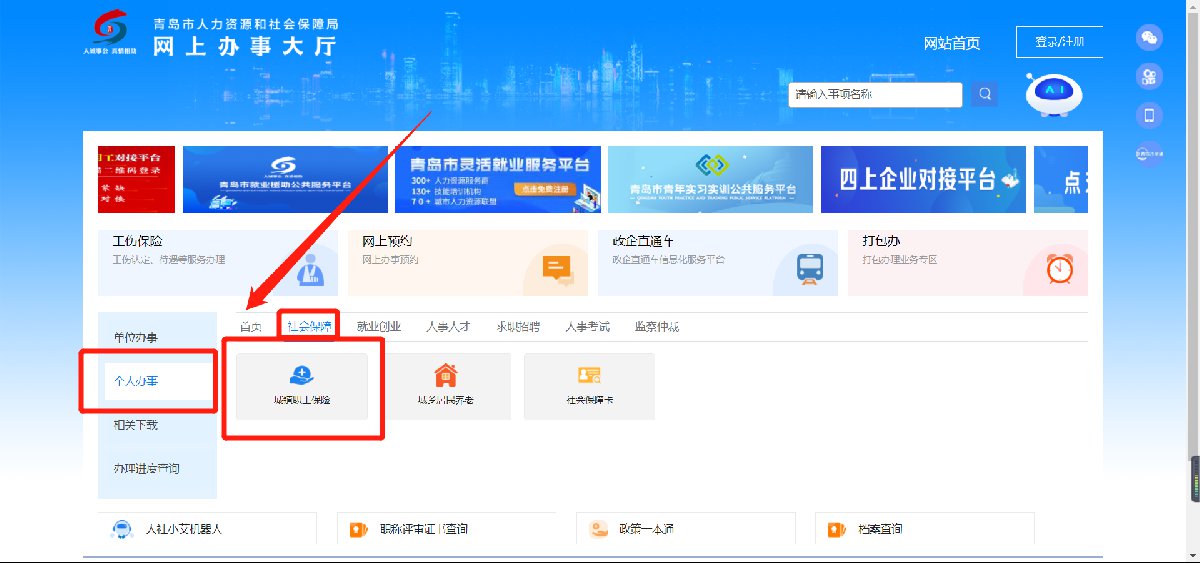Click the robot icon beside 人社小艾机器人
This screenshot has width=1200, height=563.
coord(122,529)
